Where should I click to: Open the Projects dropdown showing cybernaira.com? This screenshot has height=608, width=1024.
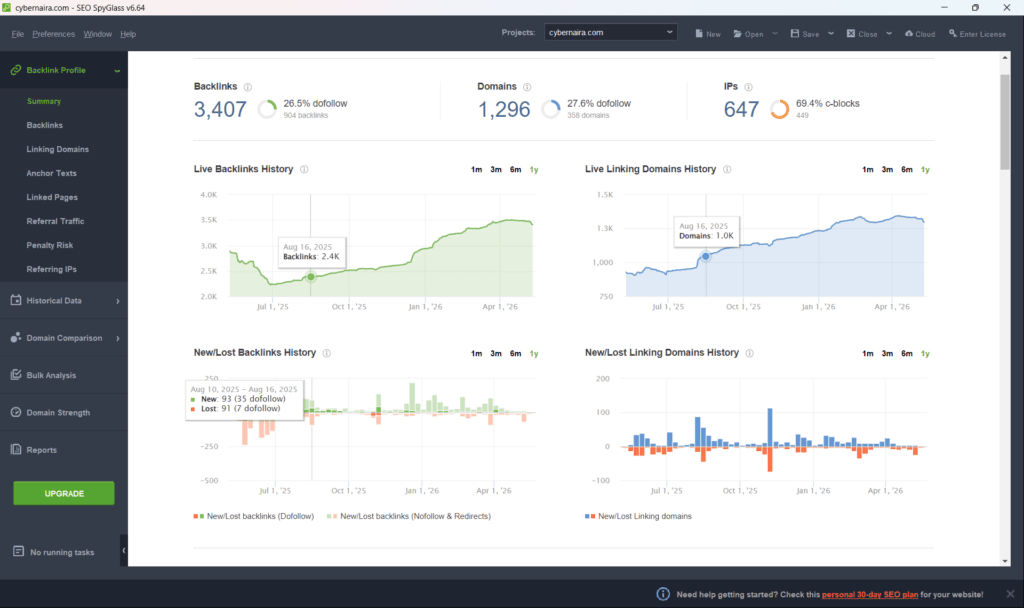611,32
